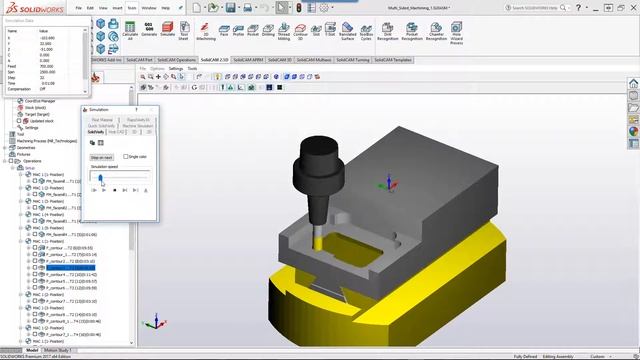Viewport: 640px width, 360px height.
Task: Choose the Contour 3D operation
Action: (x=300, y=31)
